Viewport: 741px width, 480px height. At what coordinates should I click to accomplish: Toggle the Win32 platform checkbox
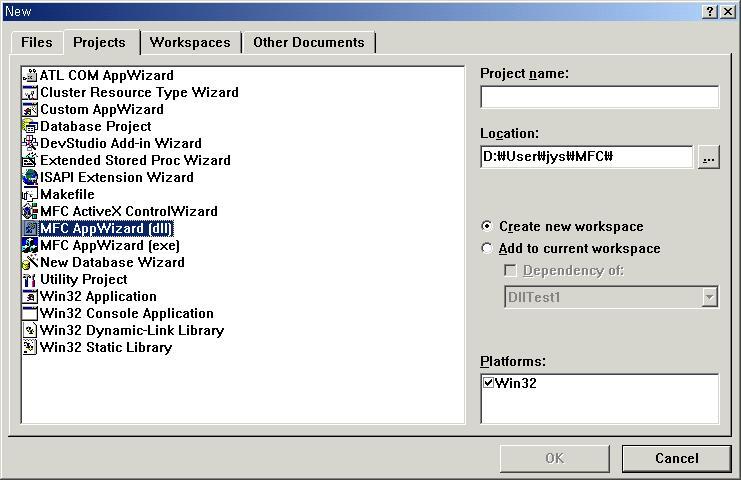489,382
